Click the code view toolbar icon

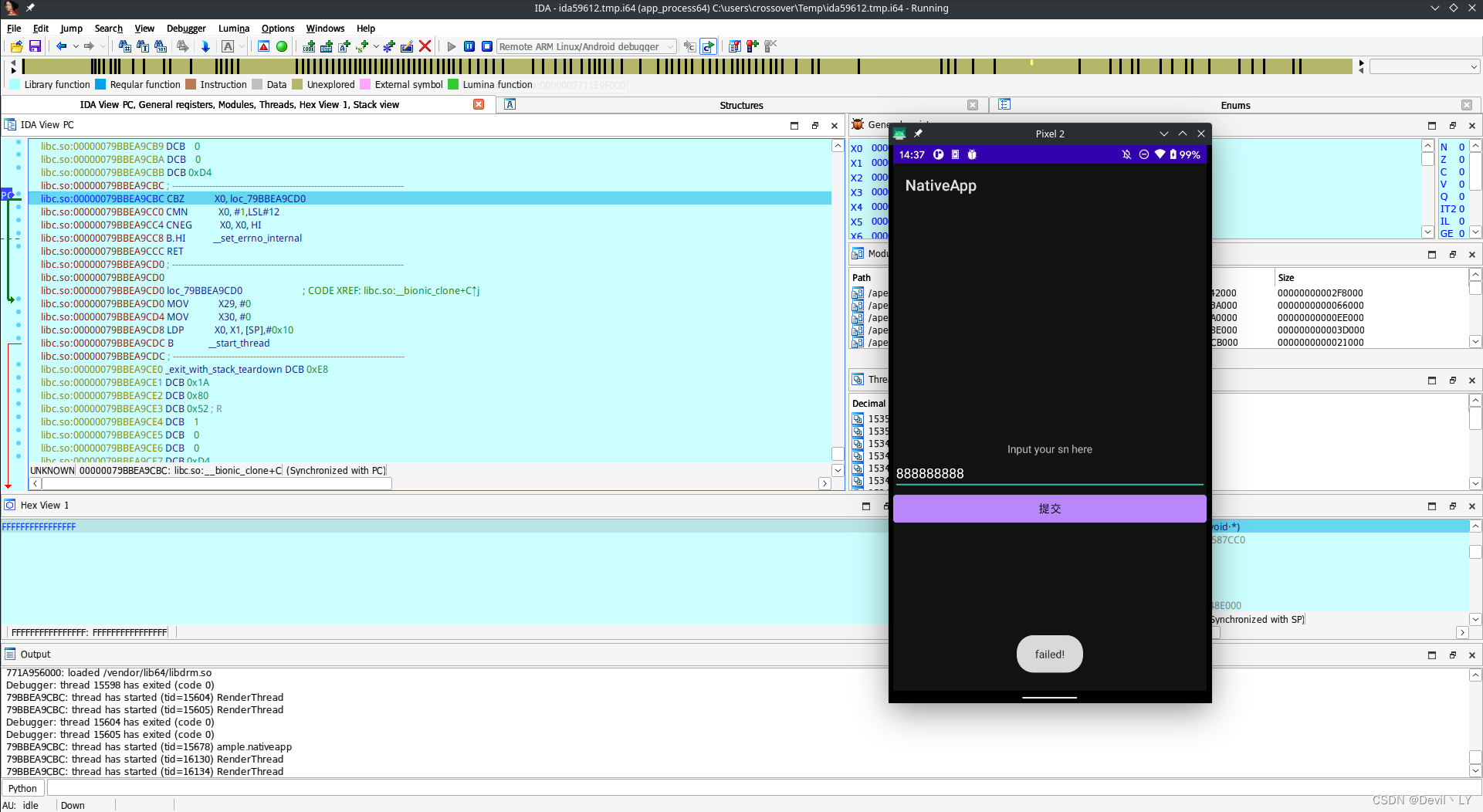tap(309, 46)
